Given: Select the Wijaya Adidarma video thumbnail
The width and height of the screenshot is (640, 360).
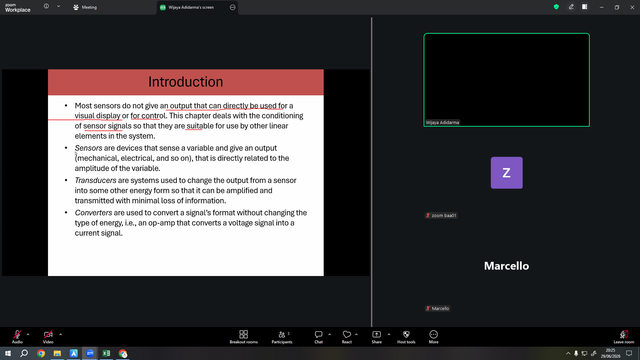Looking at the screenshot, I should (x=507, y=80).
